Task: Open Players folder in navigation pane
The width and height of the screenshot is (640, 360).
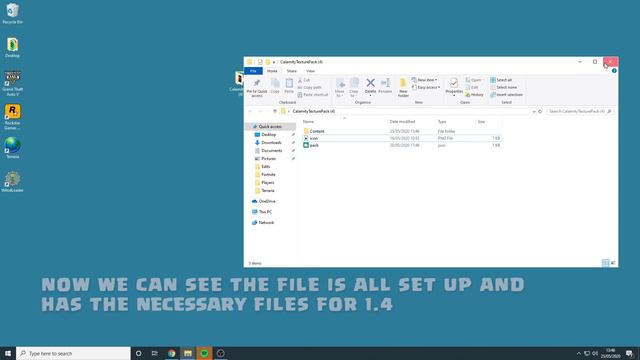Action: (267, 183)
